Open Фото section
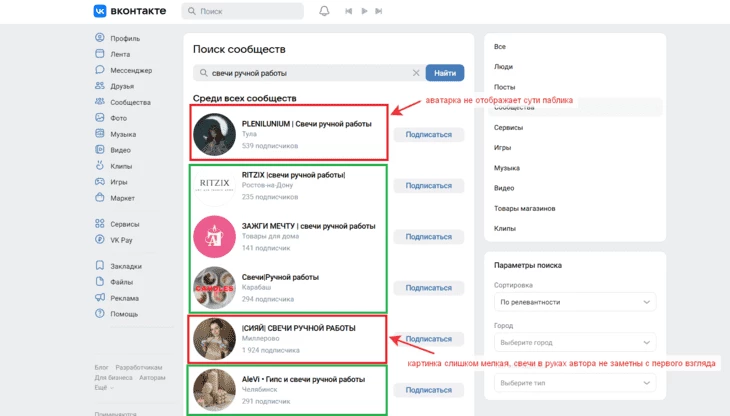This screenshot has height=416, width=730. pyautogui.click(x=111, y=118)
